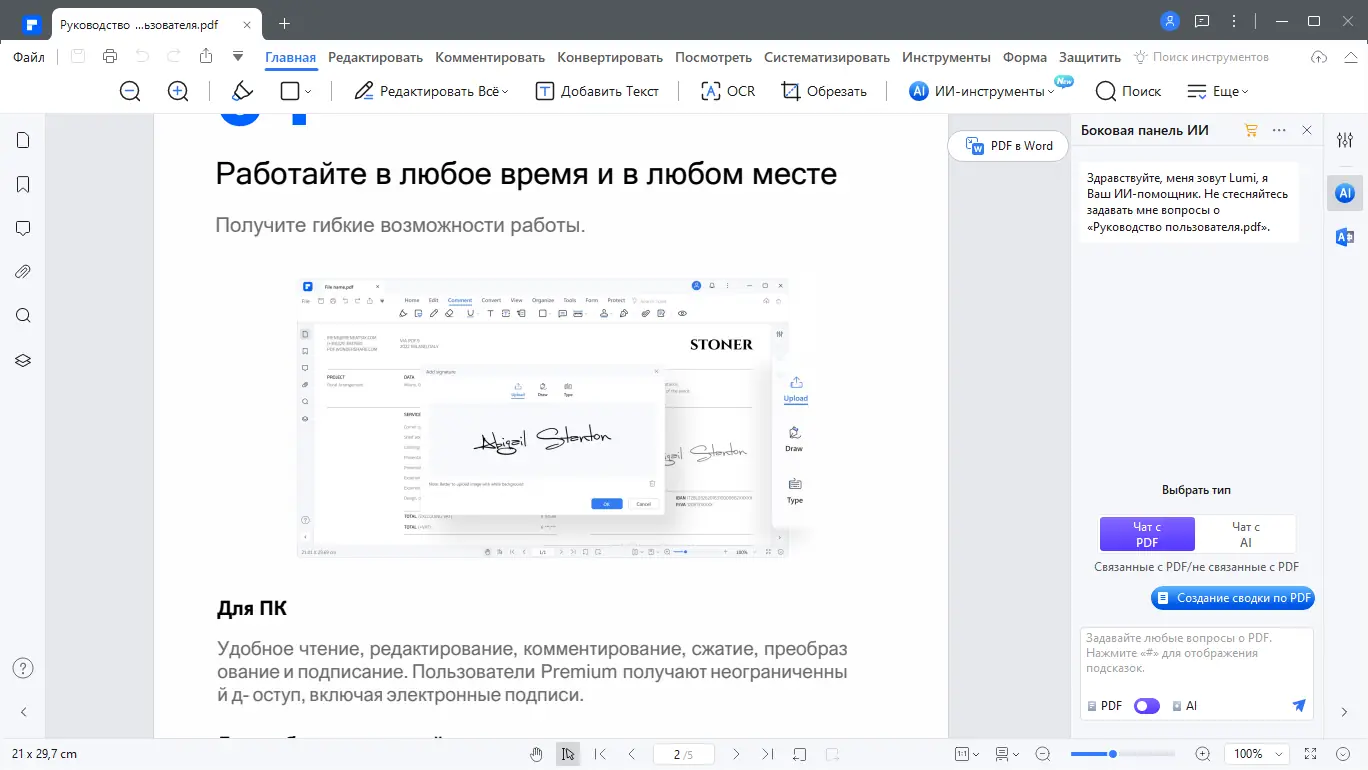Open the Add Text tool
This screenshot has height=770, width=1368.
pos(597,91)
